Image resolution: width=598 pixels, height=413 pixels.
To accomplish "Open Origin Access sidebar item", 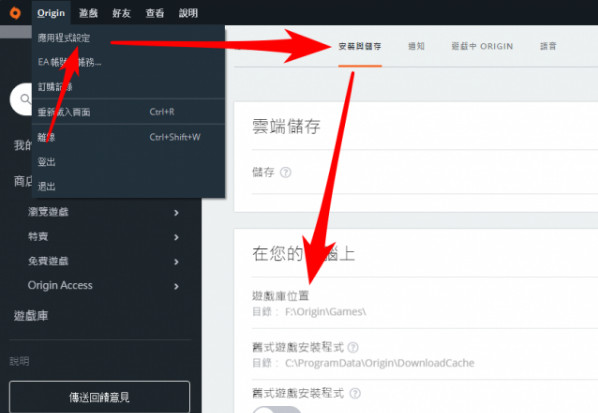I will click(x=60, y=285).
